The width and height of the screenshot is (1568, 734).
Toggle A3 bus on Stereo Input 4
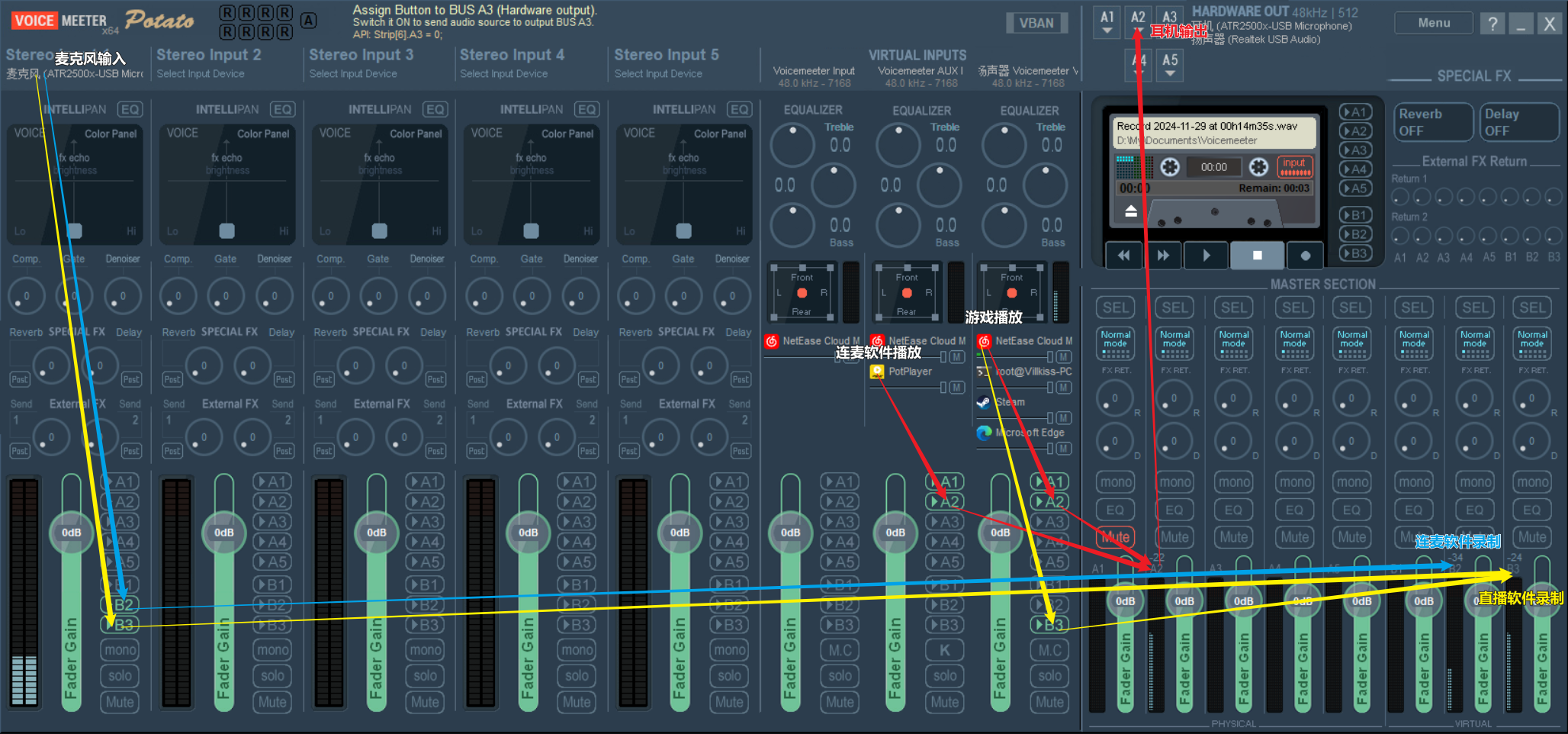click(x=577, y=522)
